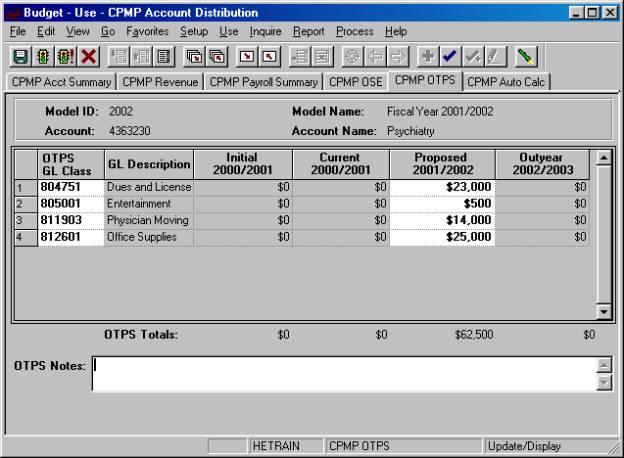Go to the CPMP Auto Calc tab
Image resolution: width=624 pixels, height=458 pixels.
507,82
